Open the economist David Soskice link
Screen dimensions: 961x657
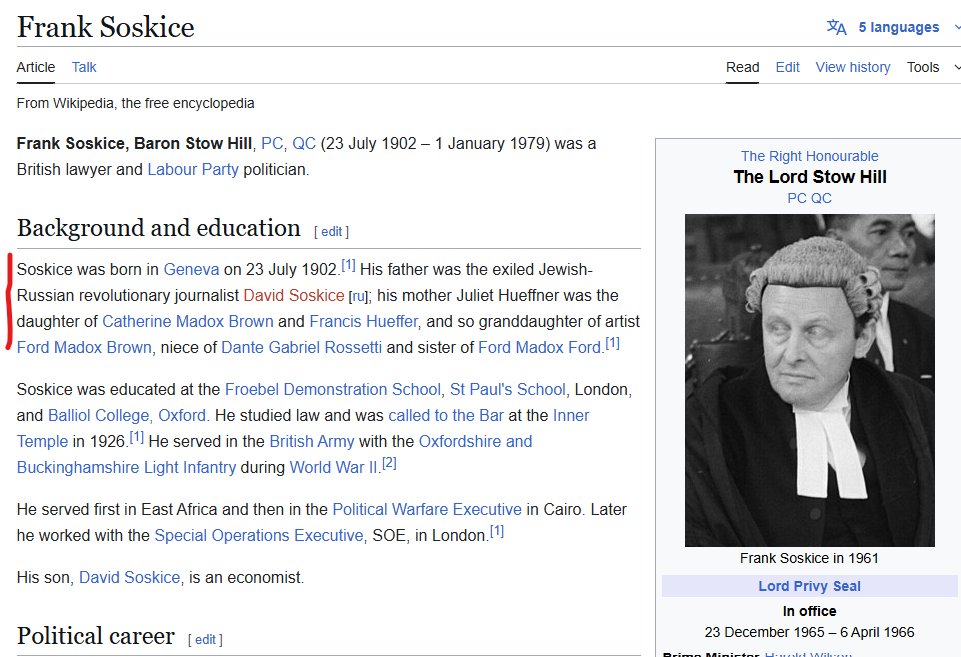point(129,578)
